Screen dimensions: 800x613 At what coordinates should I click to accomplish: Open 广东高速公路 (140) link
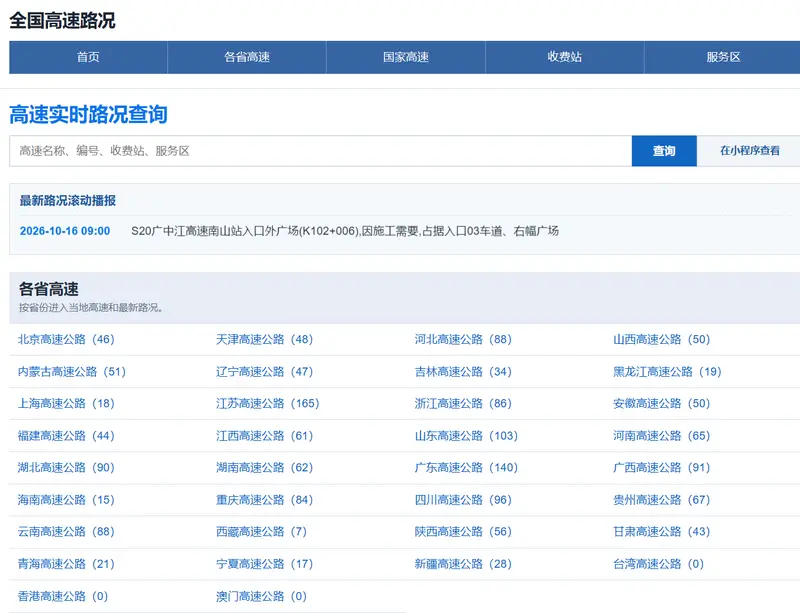pyautogui.click(x=466, y=468)
